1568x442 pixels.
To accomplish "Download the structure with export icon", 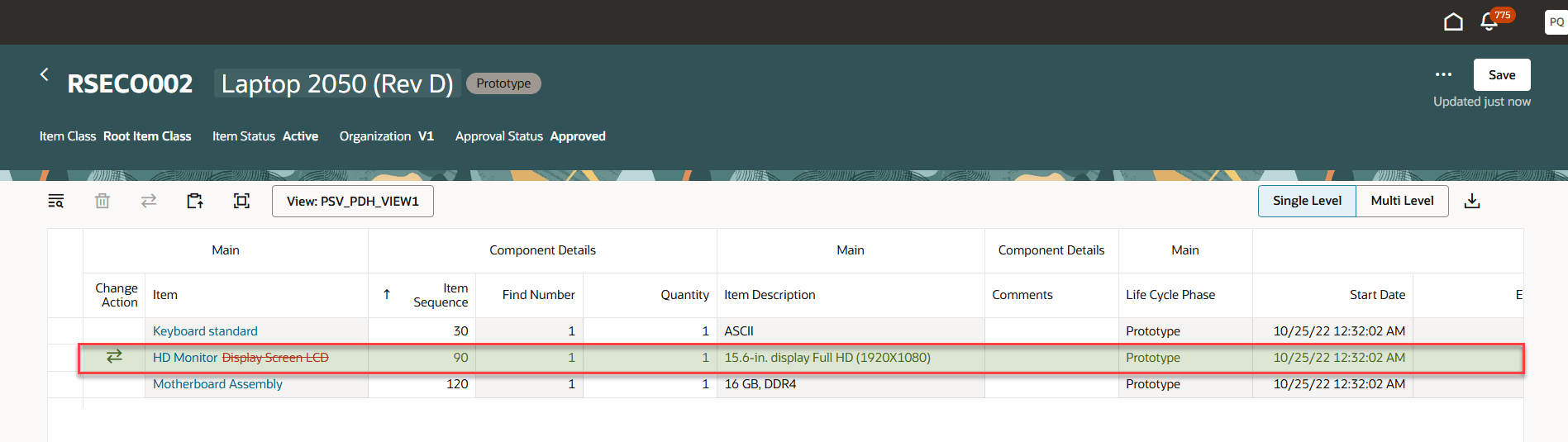I will coord(1472,201).
